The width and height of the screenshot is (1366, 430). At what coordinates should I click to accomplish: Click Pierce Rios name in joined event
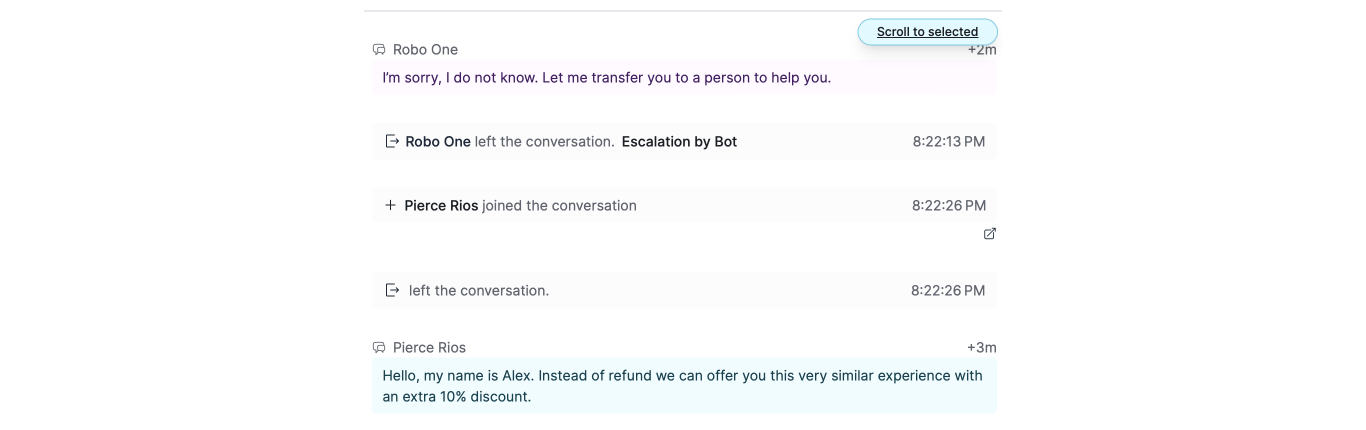pyautogui.click(x=441, y=206)
